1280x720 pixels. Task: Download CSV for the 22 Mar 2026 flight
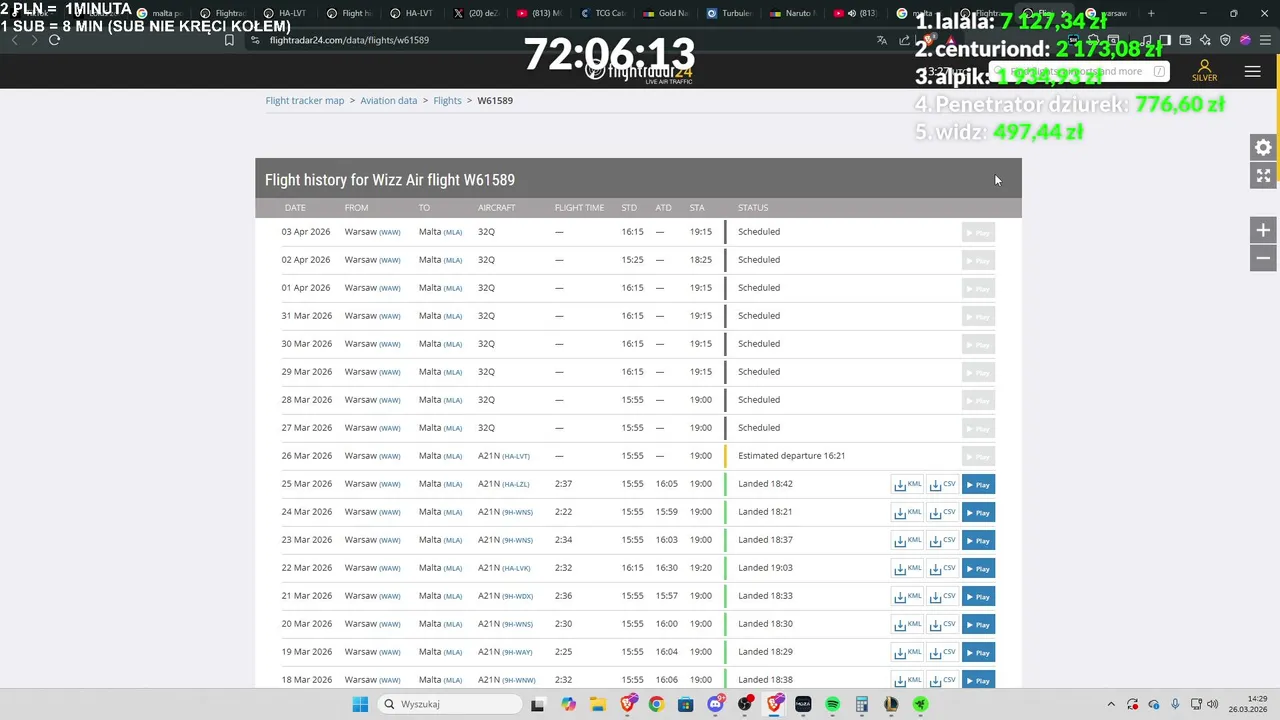click(x=943, y=569)
